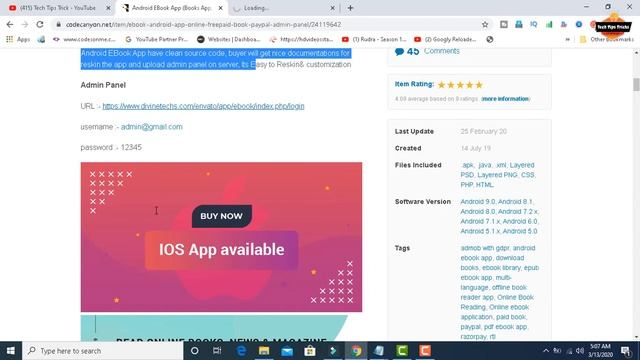640x360 pixels.
Task: Click the browser forward arrow
Action: point(25,24)
